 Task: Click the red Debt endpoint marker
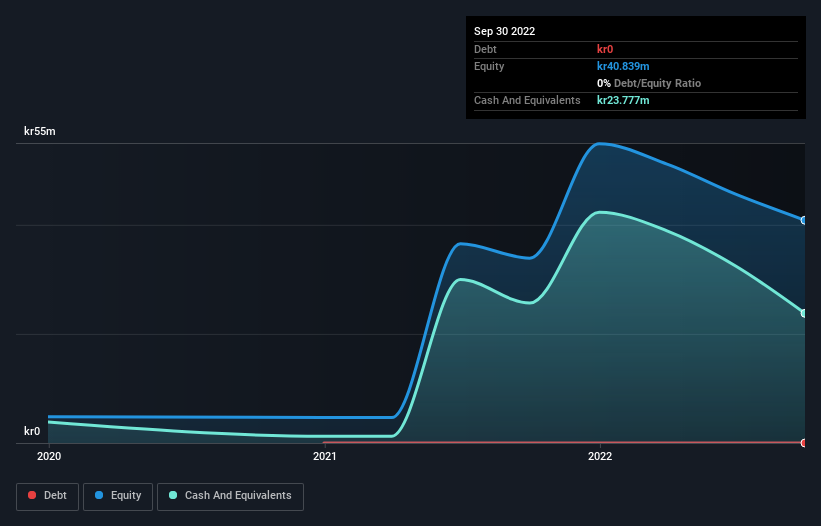click(x=804, y=443)
